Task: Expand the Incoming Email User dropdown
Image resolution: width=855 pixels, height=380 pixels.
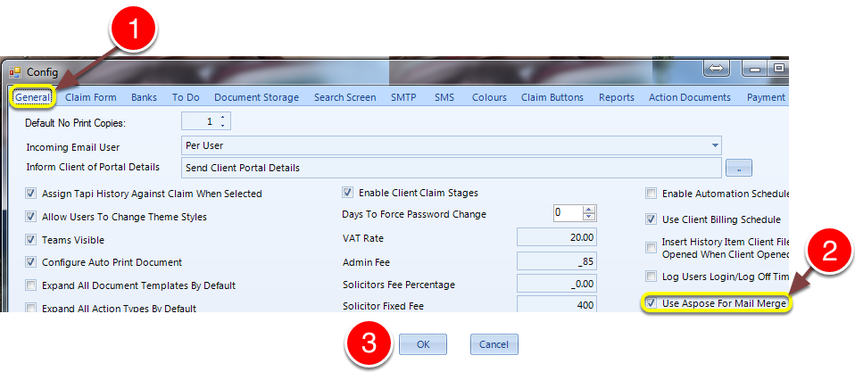Action: [714, 146]
